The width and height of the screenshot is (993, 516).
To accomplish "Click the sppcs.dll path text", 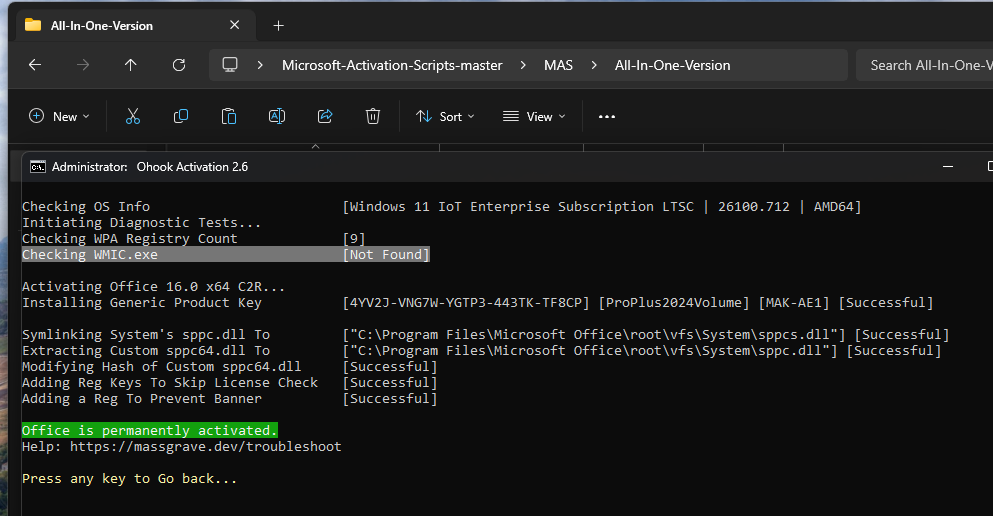I will click(x=594, y=334).
